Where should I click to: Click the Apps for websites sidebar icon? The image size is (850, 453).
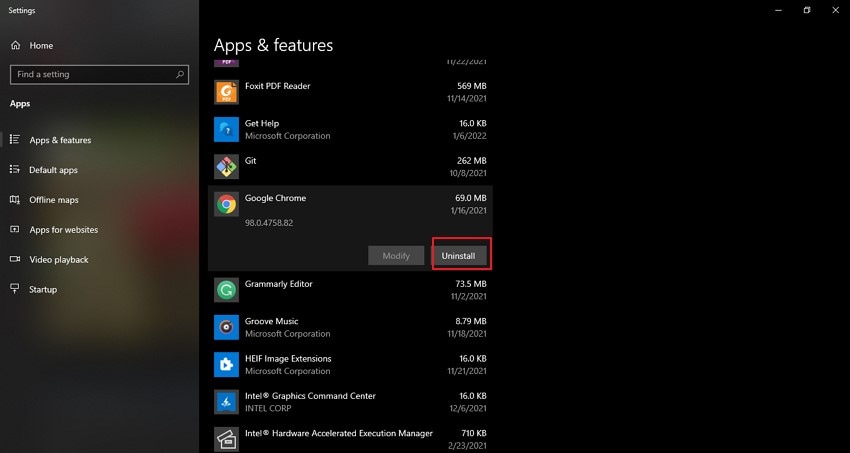pyautogui.click(x=15, y=229)
